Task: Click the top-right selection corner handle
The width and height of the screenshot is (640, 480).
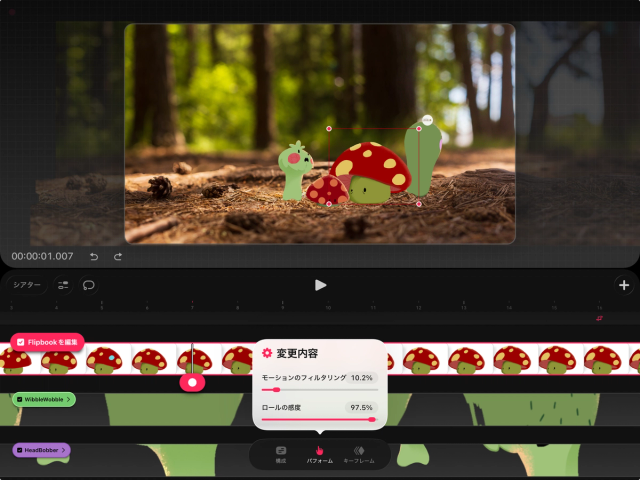Action: tap(419, 129)
